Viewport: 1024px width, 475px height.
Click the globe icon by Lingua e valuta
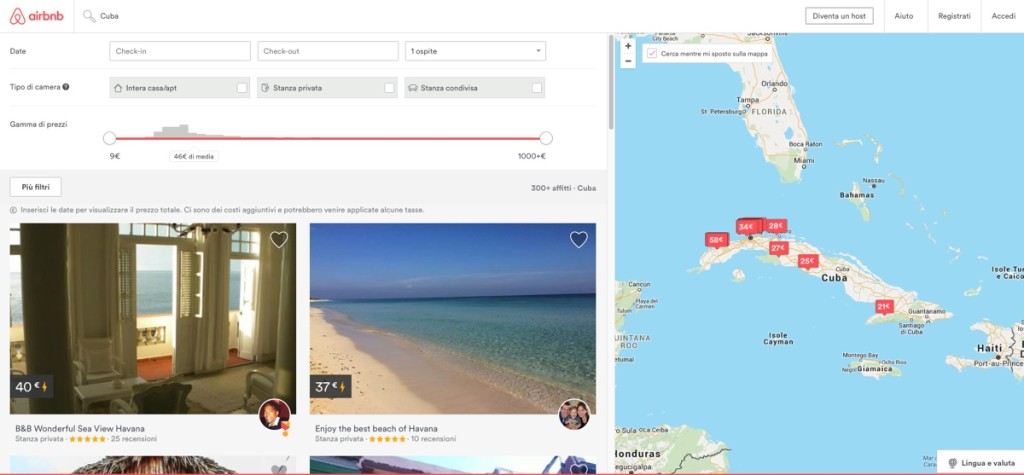[x=953, y=463]
